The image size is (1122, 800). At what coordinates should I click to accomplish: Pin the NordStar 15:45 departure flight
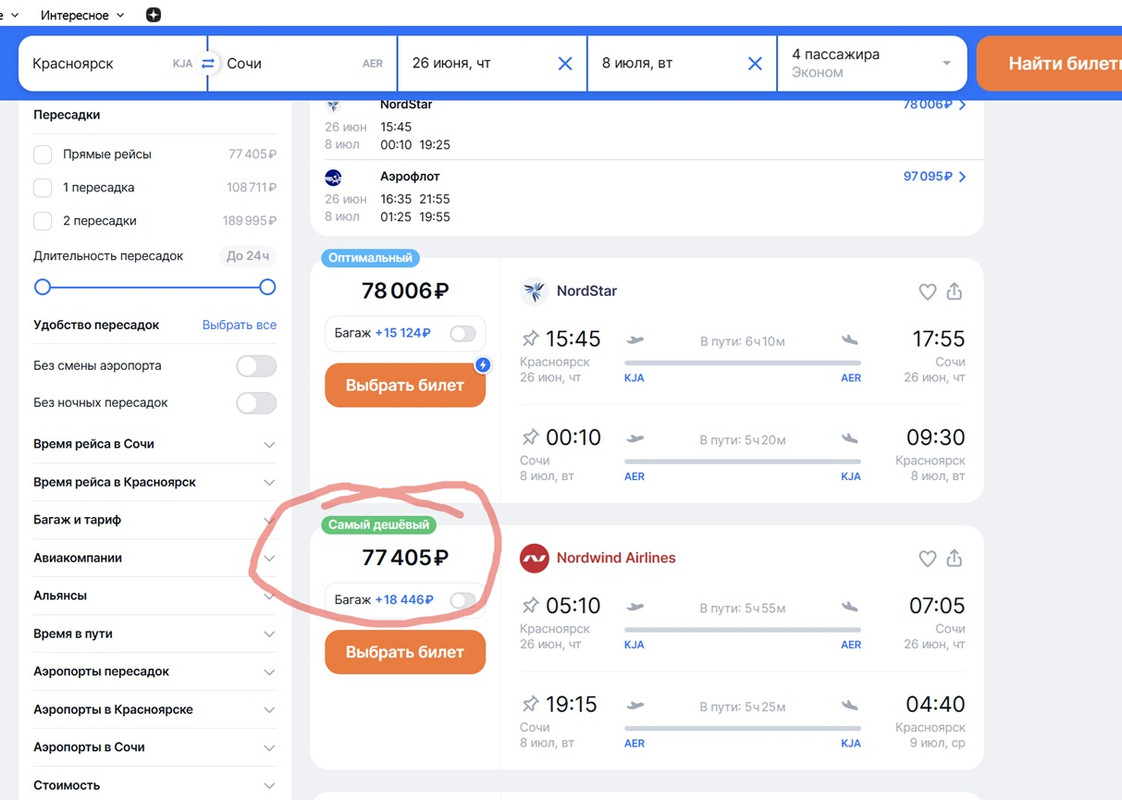(x=530, y=338)
